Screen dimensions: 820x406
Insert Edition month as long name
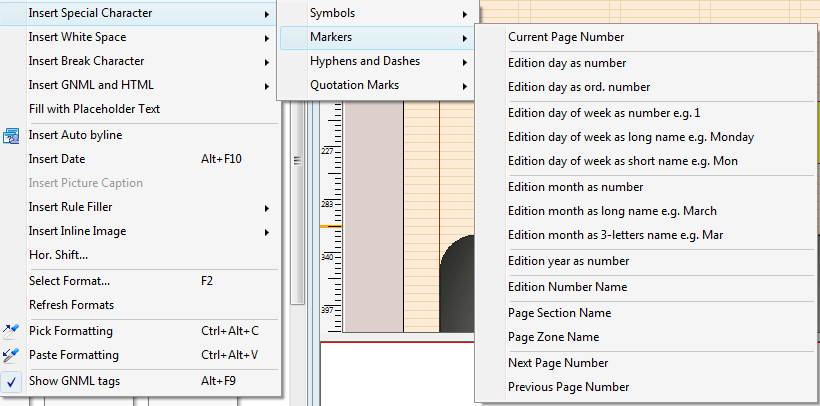coord(646,211)
